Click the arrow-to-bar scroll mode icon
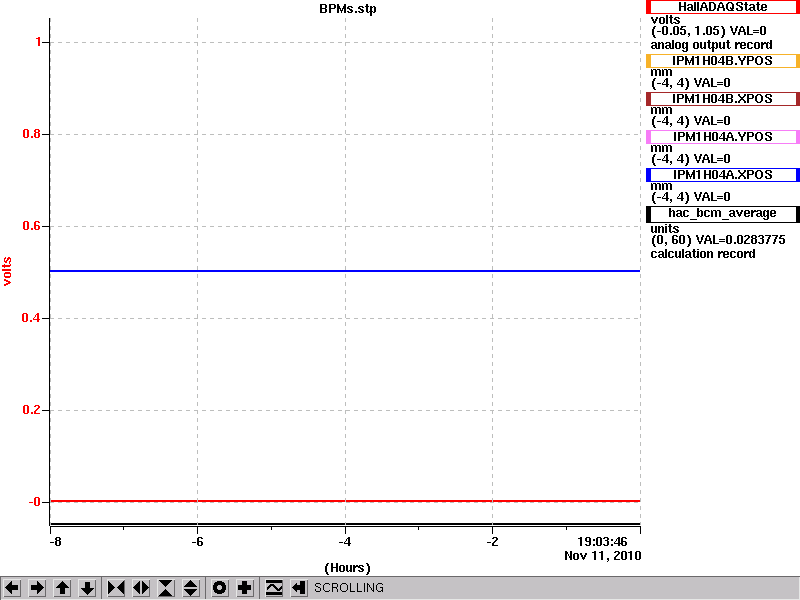This screenshot has width=800, height=600. tap(299, 588)
